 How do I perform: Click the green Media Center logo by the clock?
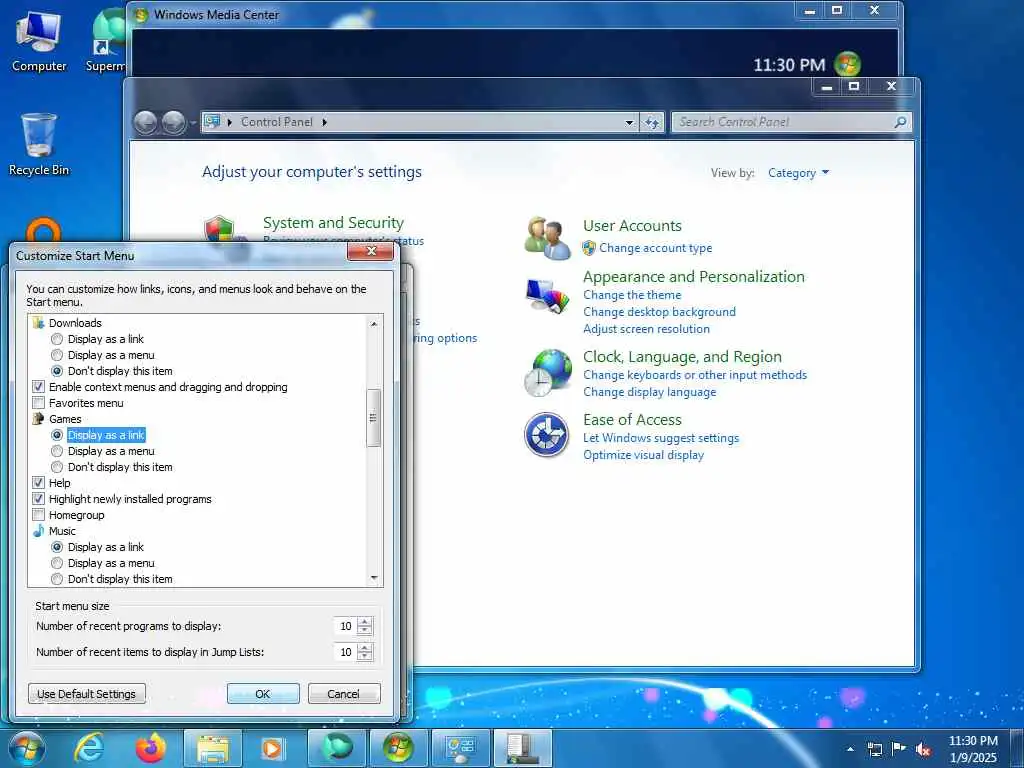point(847,64)
